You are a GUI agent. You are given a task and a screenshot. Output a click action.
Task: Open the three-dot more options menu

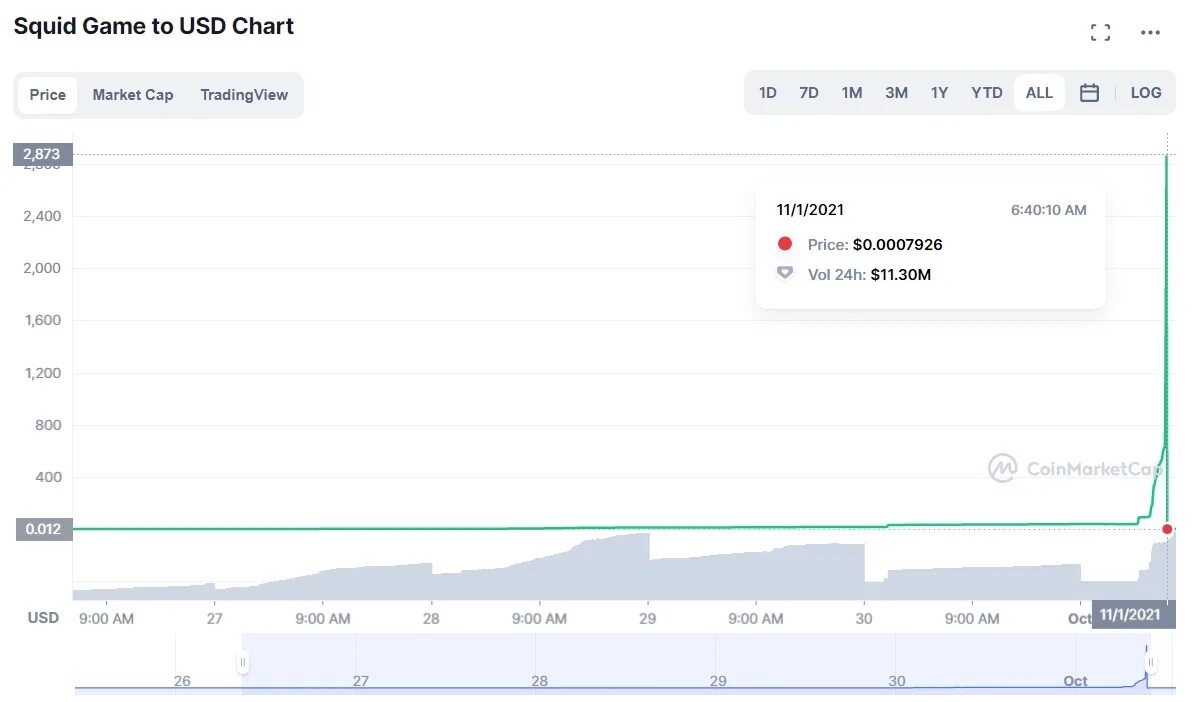click(x=1150, y=32)
